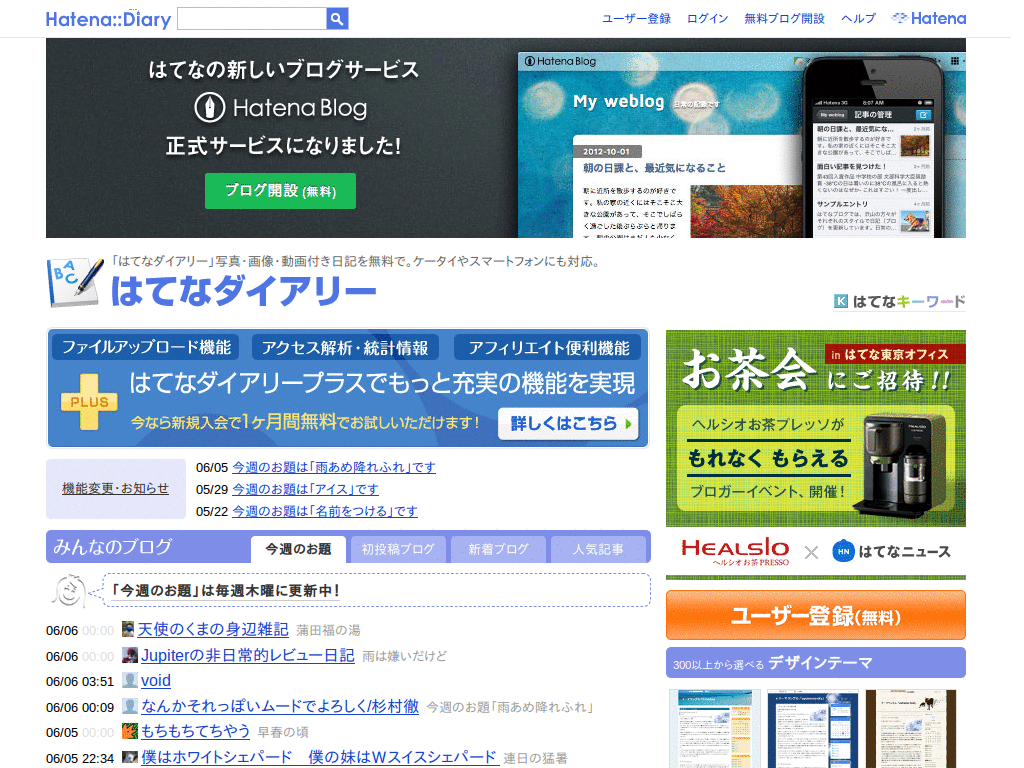
Task: Click the みんなのブログ section heading
Action: coord(112,547)
